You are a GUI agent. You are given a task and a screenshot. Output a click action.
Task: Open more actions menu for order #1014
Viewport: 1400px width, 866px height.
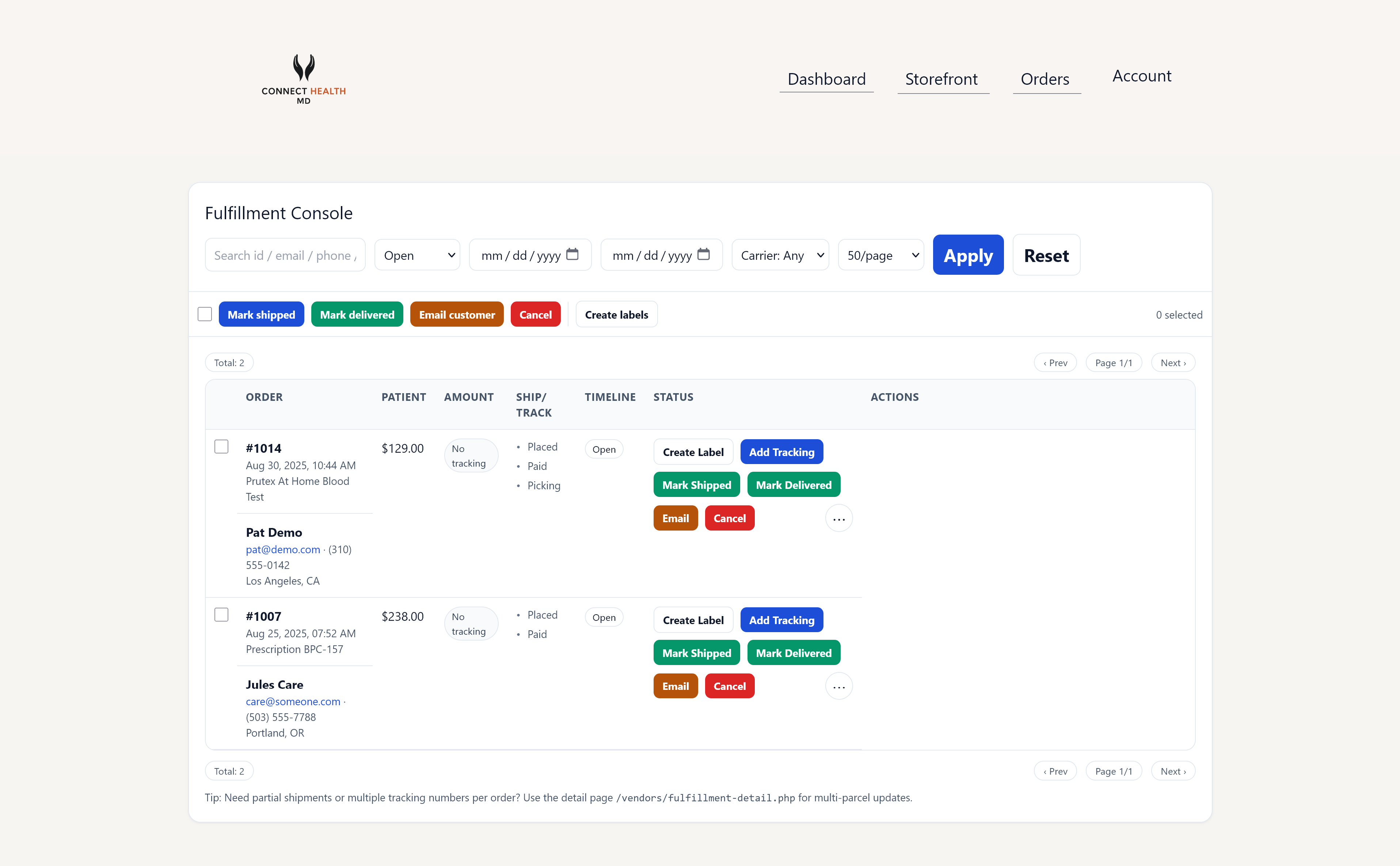tap(838, 518)
